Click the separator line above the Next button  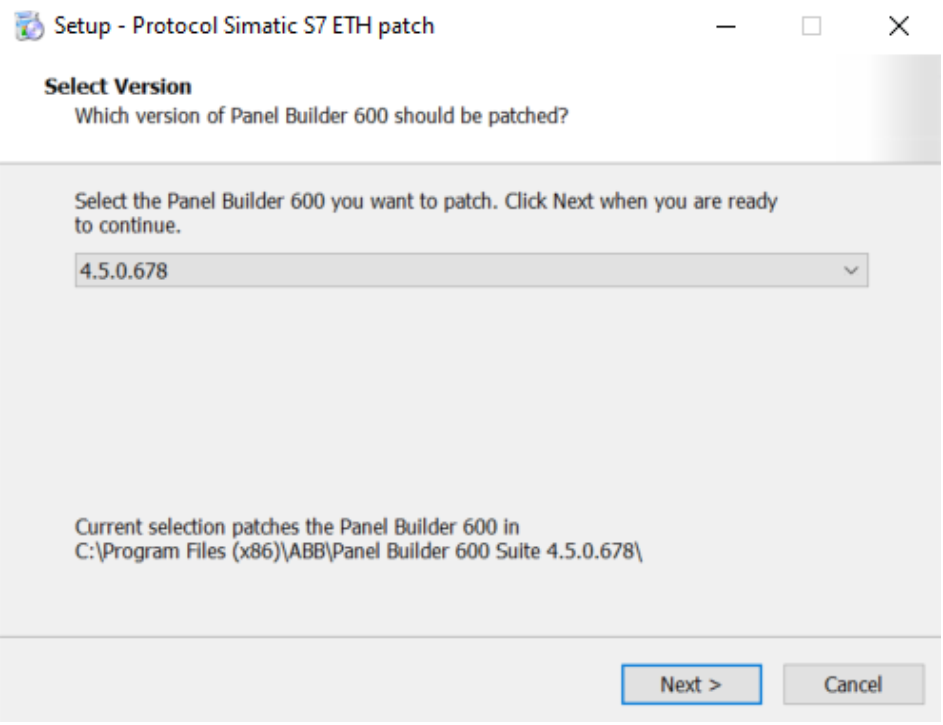tap(470, 636)
